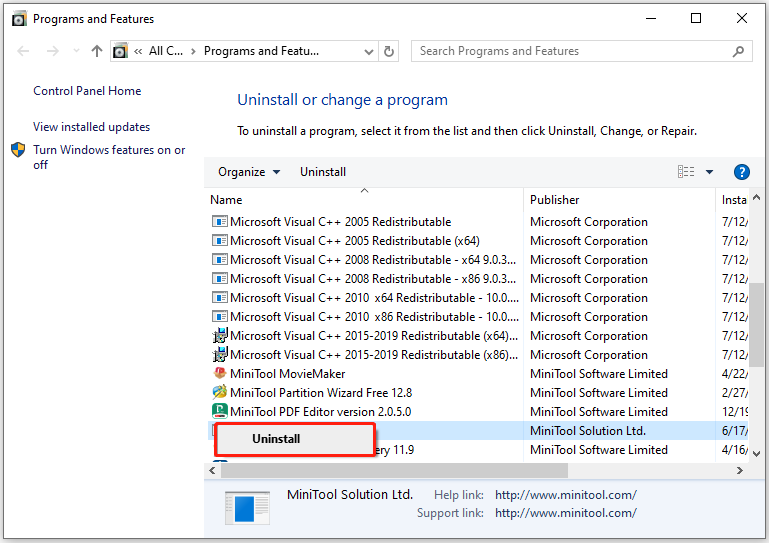Sort by the Publisher column header
769x543 pixels.
tap(619, 200)
